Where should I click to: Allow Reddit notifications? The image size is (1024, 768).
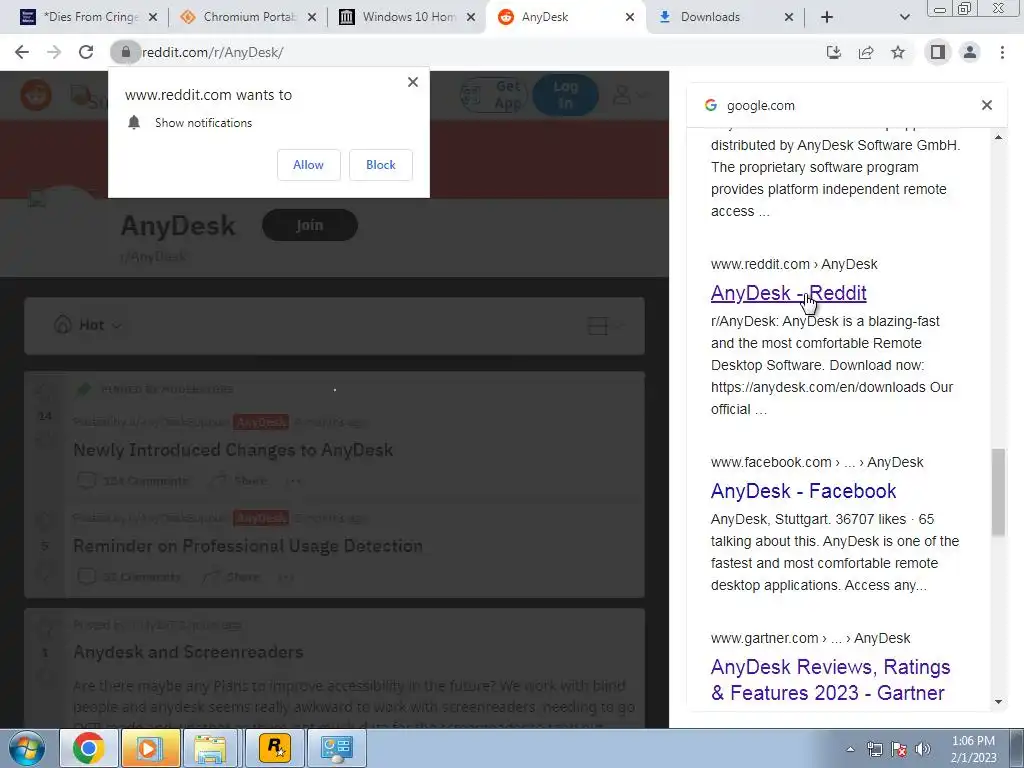click(x=308, y=165)
